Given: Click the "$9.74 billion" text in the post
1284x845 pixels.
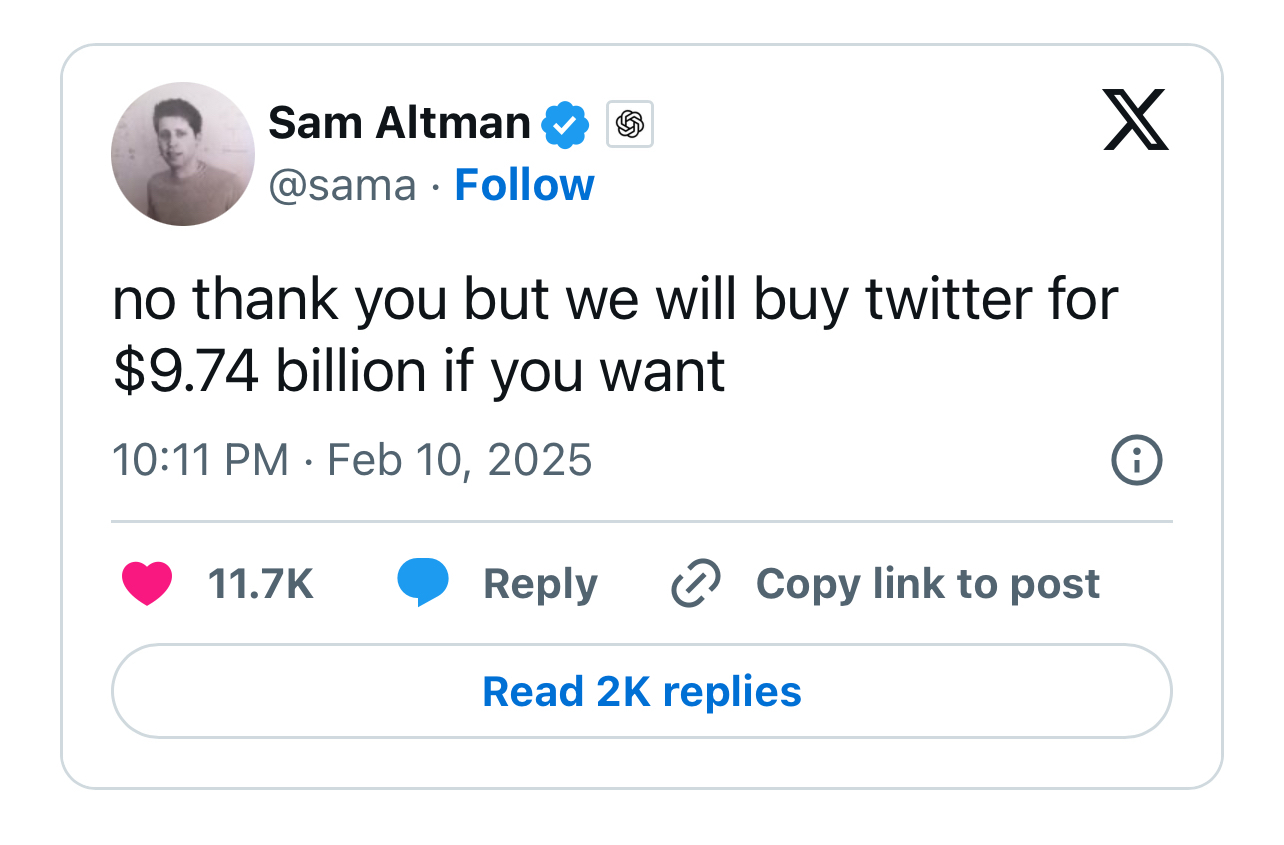Looking at the screenshot, I should pyautogui.click(x=270, y=372).
